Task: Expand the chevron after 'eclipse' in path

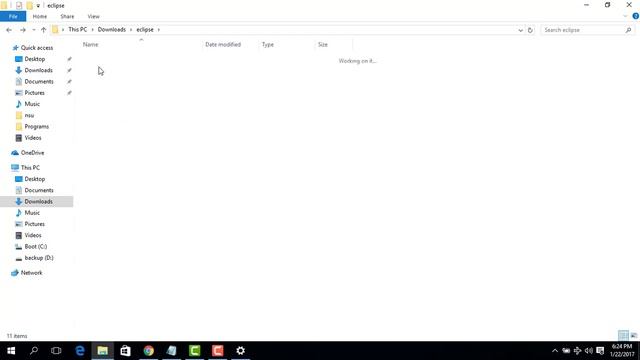Action: tap(159, 29)
